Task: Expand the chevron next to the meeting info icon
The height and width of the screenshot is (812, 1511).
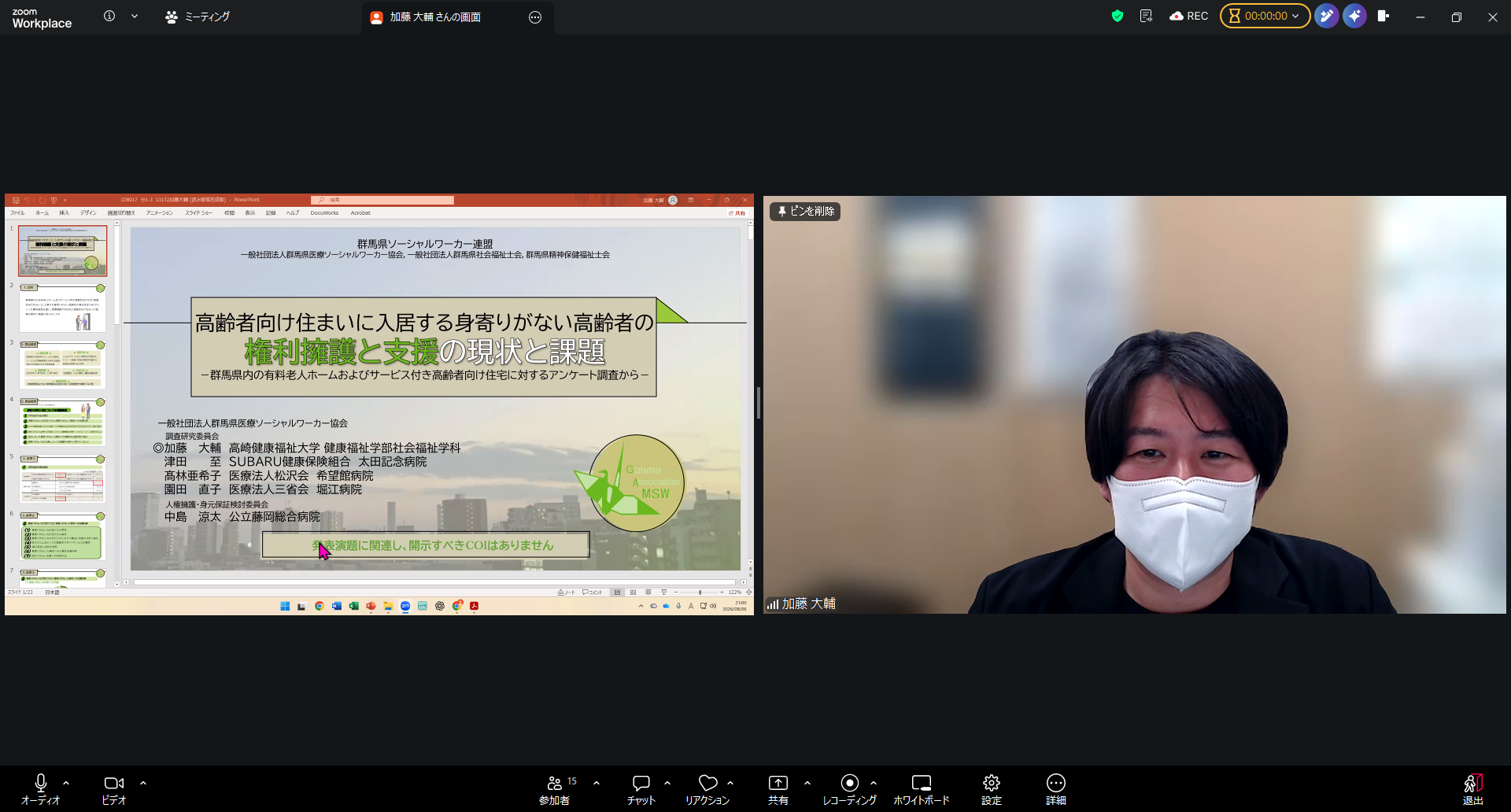Action: [x=135, y=16]
